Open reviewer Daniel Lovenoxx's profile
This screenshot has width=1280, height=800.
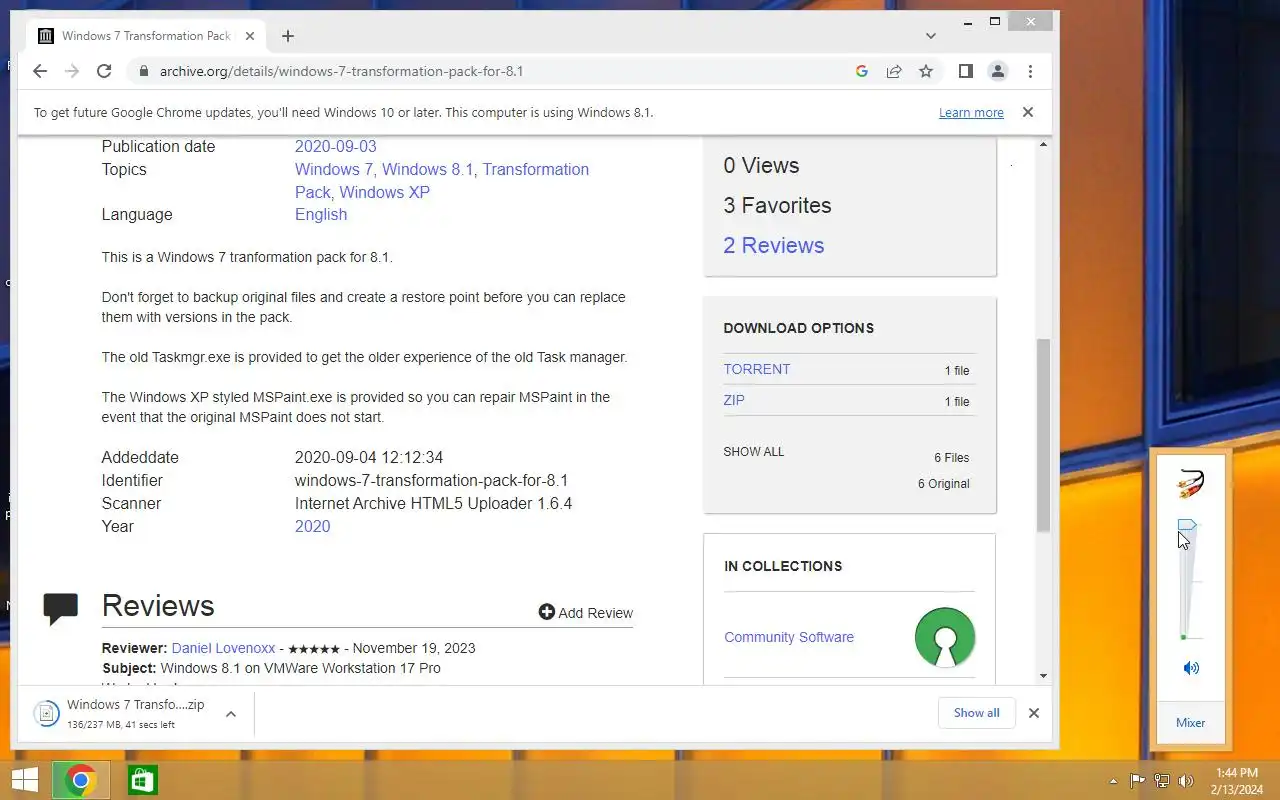[x=223, y=648]
